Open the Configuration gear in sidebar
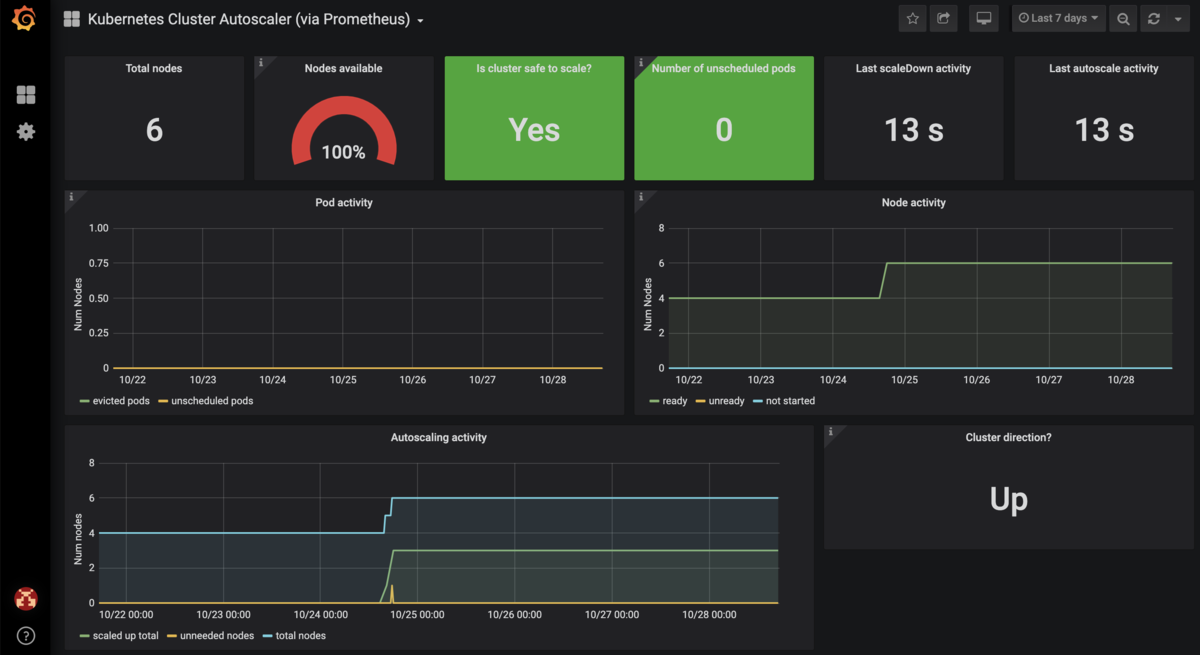This screenshot has height=655, width=1200. pyautogui.click(x=26, y=131)
